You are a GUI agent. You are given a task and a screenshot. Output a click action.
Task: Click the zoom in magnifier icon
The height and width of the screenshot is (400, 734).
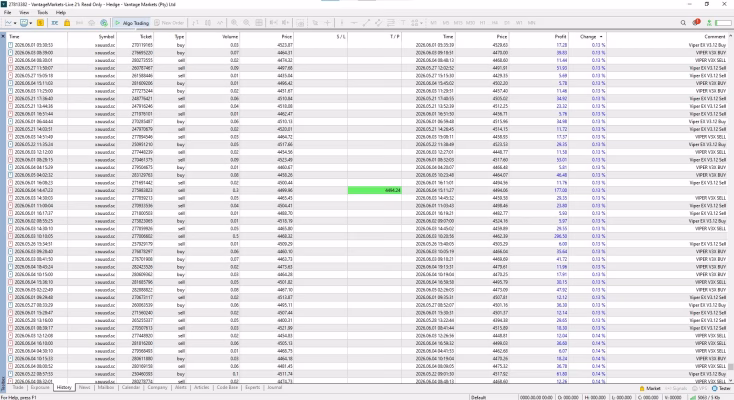click(234, 22)
